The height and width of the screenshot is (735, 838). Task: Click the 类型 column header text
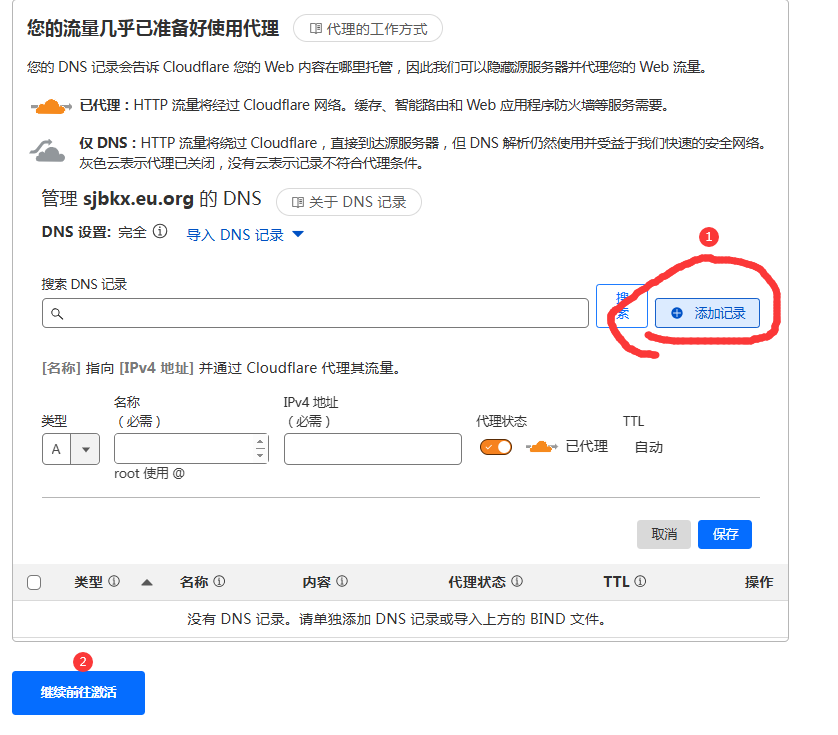pos(89,582)
